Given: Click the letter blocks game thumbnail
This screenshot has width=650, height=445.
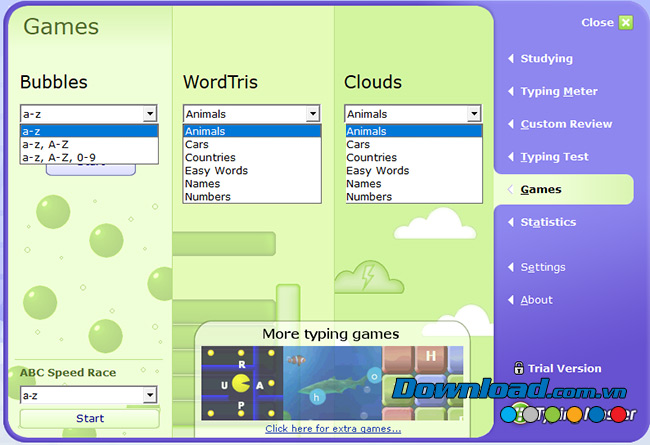Looking at the screenshot, I should tap(422, 383).
